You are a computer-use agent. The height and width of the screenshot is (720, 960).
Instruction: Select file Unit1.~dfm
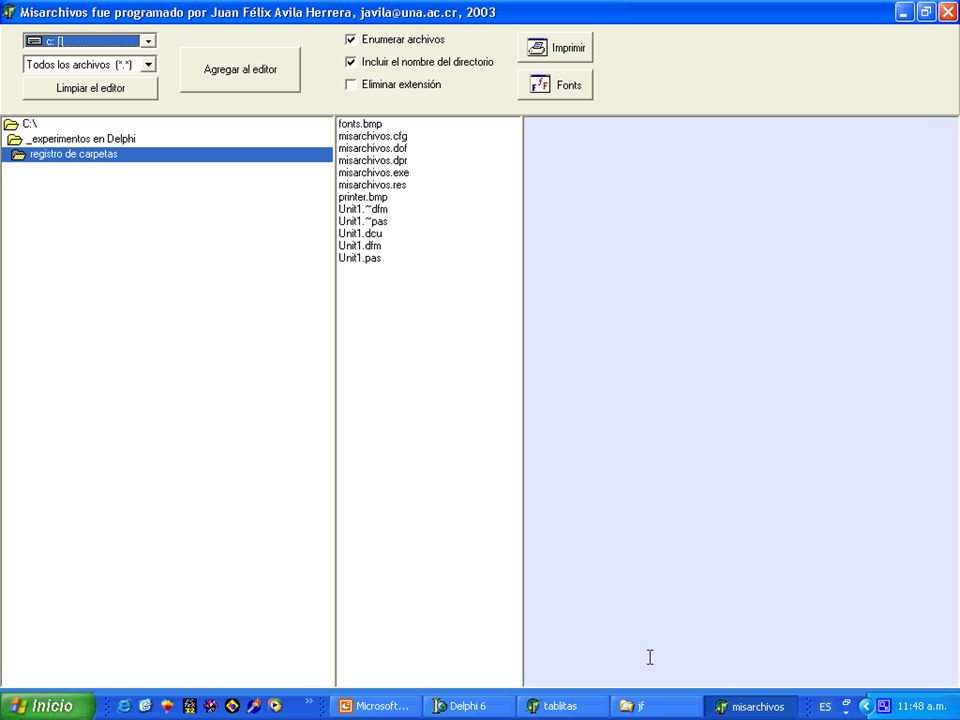pos(363,209)
